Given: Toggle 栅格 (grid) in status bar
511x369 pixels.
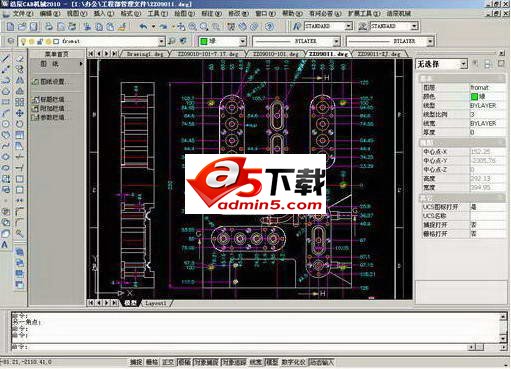Looking at the screenshot, I should click(152, 362).
